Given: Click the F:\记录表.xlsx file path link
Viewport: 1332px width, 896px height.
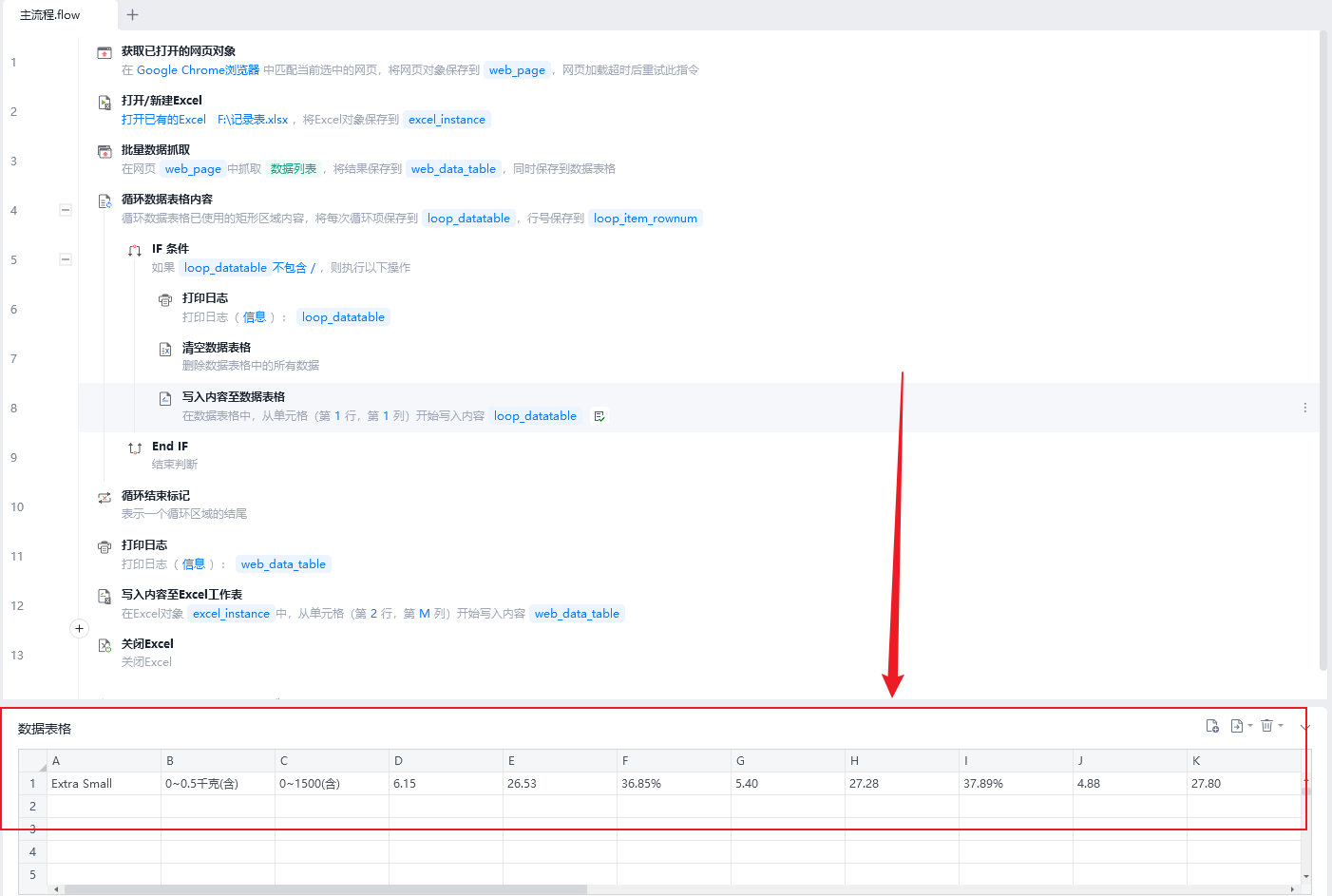Looking at the screenshot, I should click(x=253, y=120).
